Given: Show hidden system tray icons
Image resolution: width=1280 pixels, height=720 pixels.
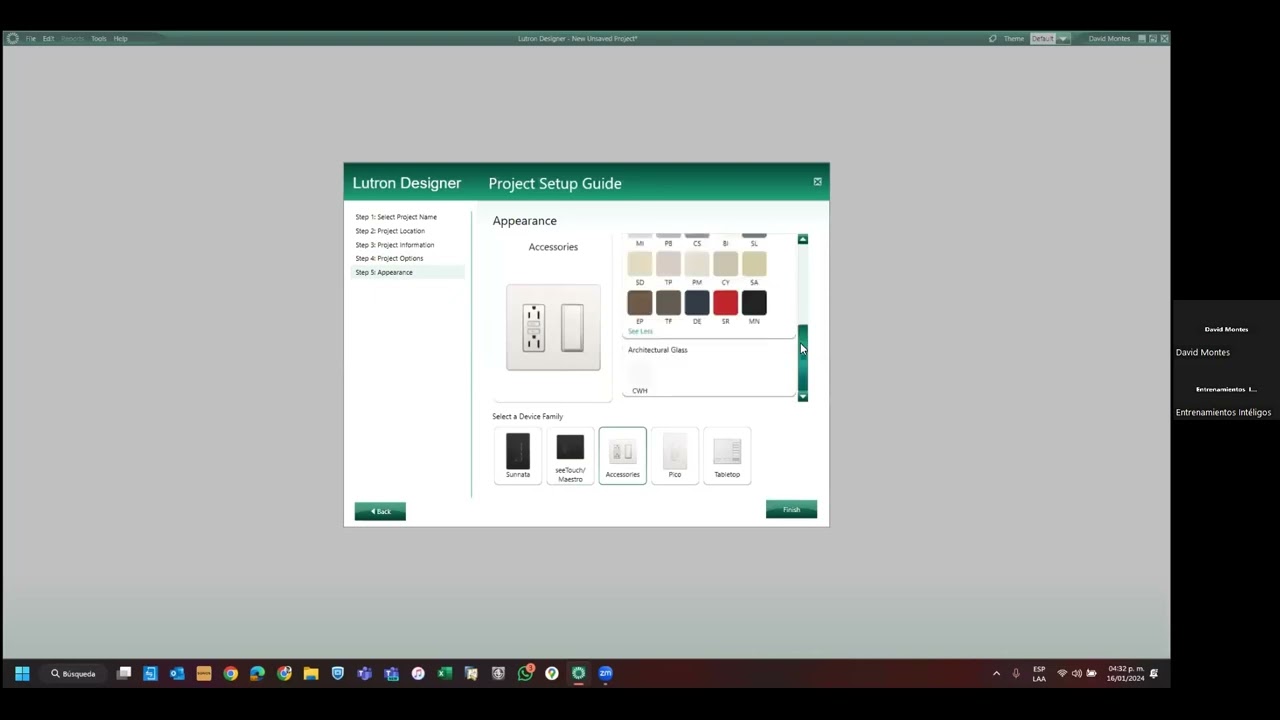Looking at the screenshot, I should (x=996, y=673).
